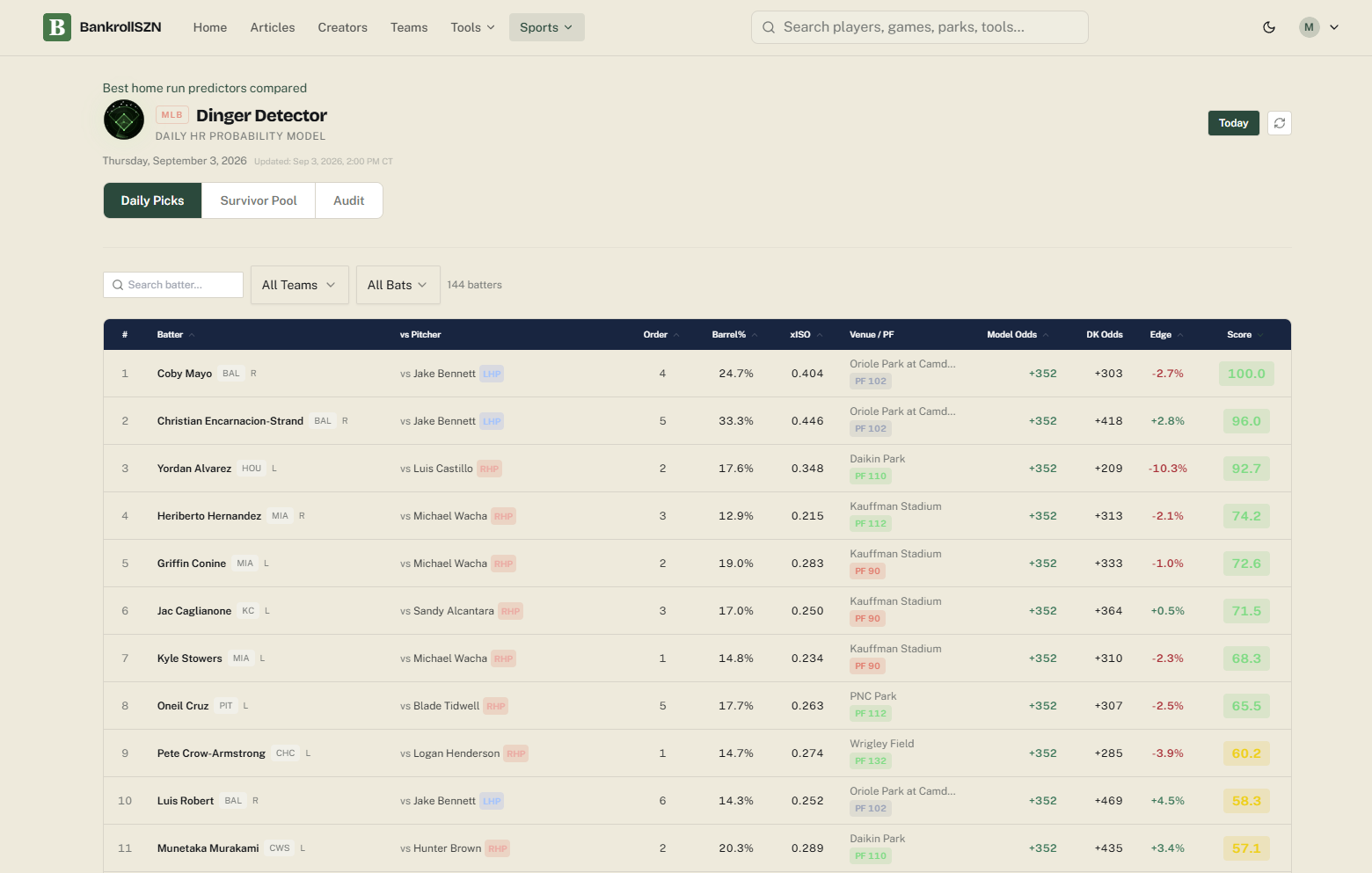Click the 92.7 score for Yordan Alvarez

coord(1246,469)
